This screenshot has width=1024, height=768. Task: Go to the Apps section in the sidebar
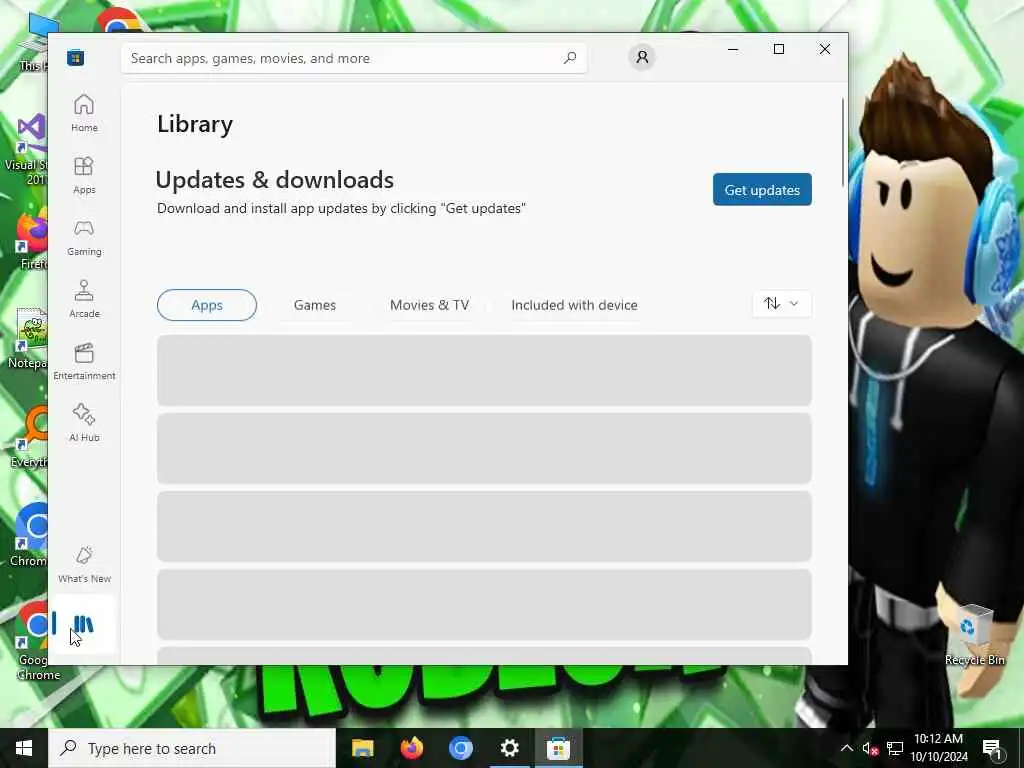pyautogui.click(x=84, y=175)
